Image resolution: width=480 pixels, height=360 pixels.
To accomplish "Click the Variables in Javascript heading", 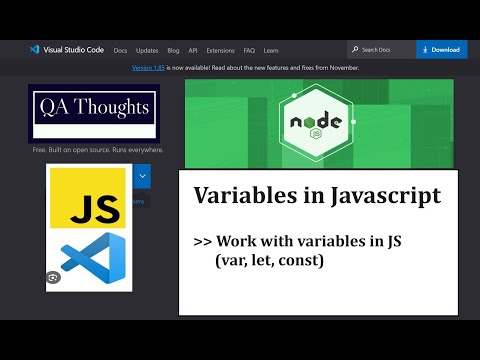I will 317,196.
